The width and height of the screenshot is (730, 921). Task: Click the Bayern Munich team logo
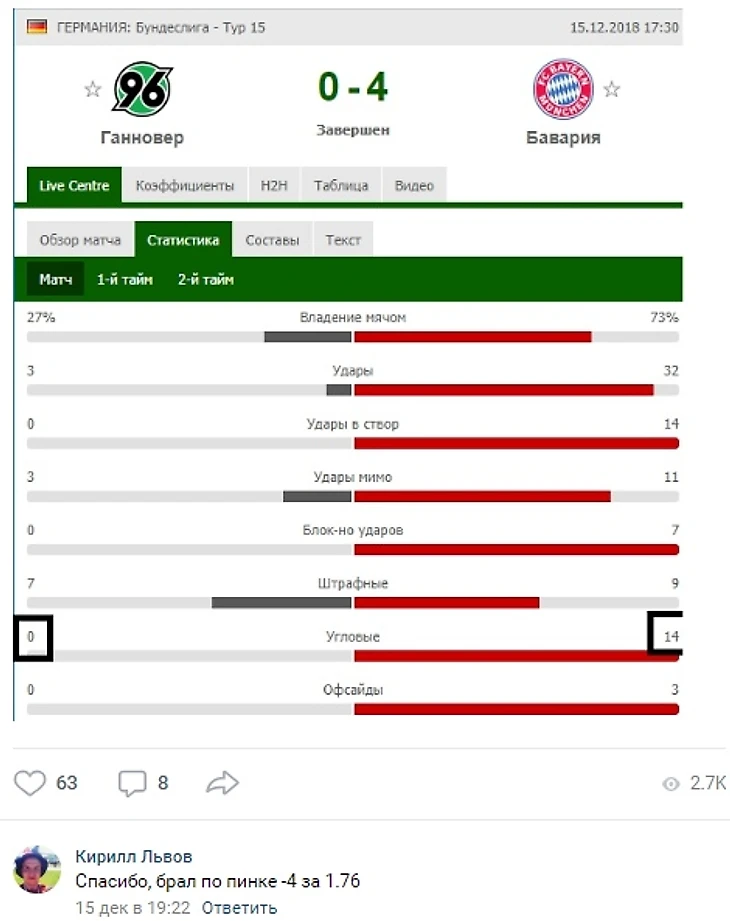563,90
